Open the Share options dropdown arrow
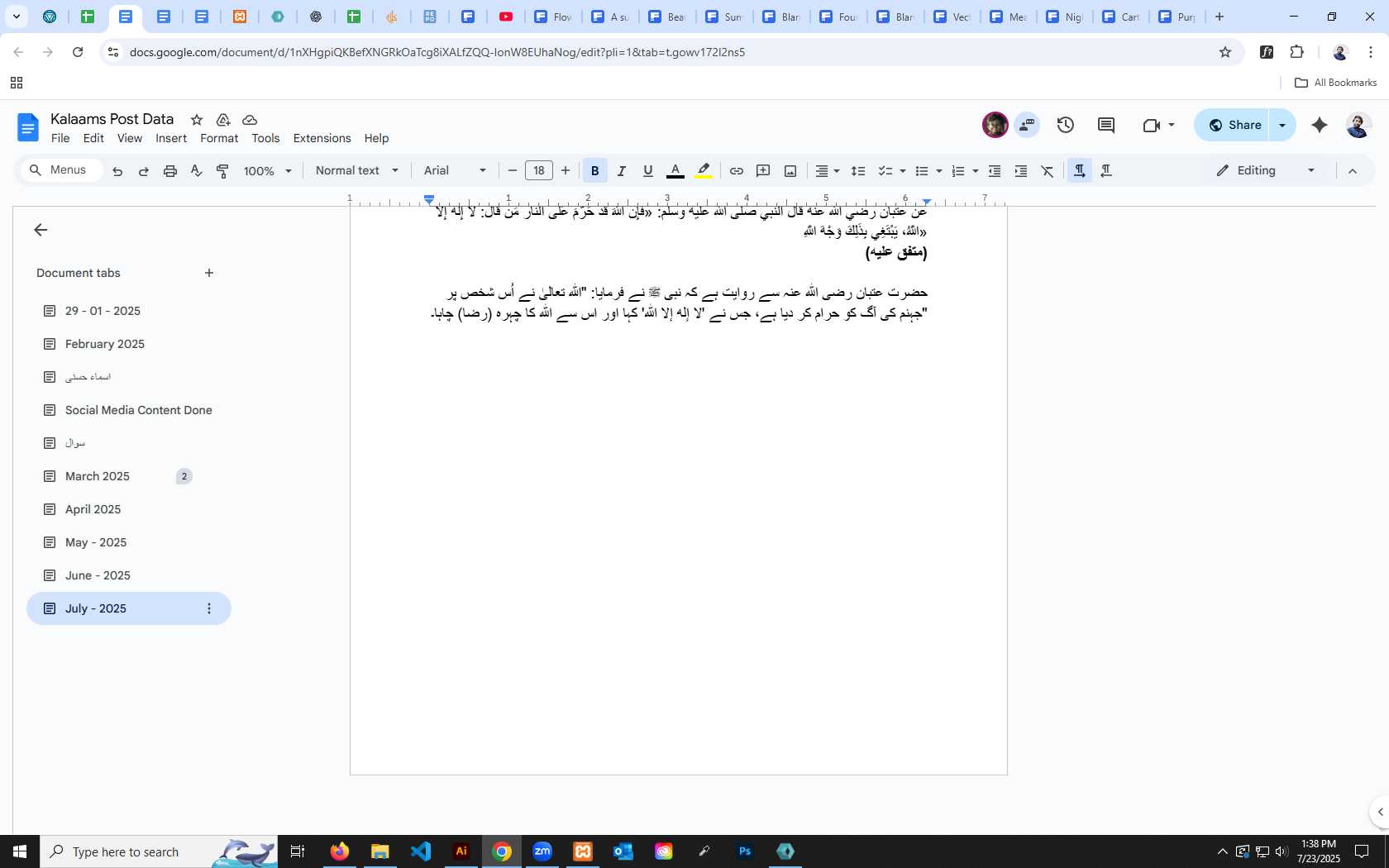Viewport: 1389px width, 868px height. coord(1282,125)
